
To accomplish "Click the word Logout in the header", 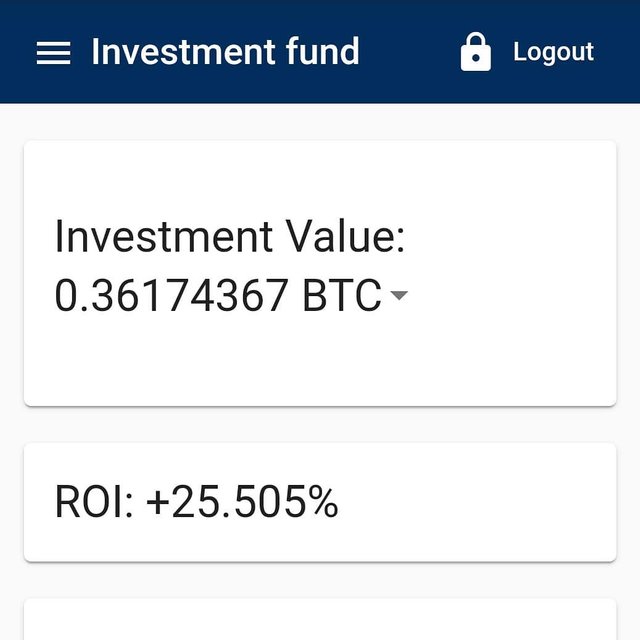I will pyautogui.click(x=553, y=52).
